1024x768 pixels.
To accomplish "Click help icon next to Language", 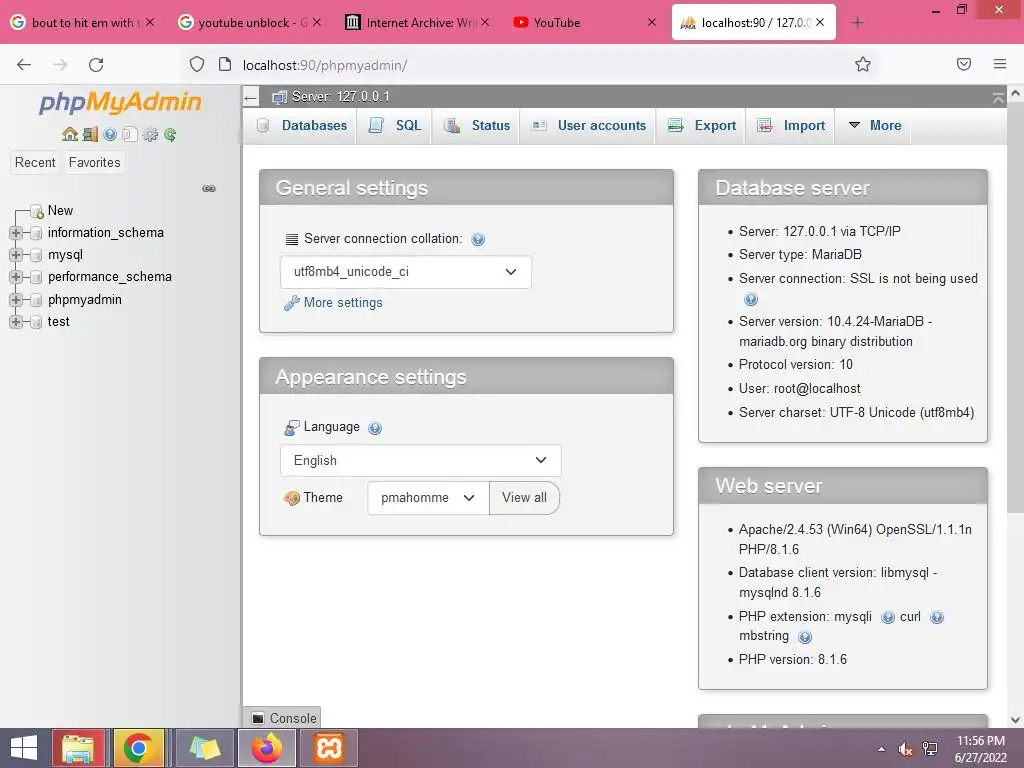I will [x=375, y=428].
